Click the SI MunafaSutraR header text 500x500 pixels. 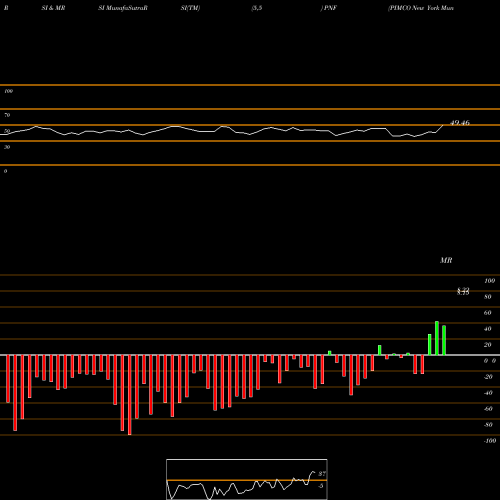123,8
